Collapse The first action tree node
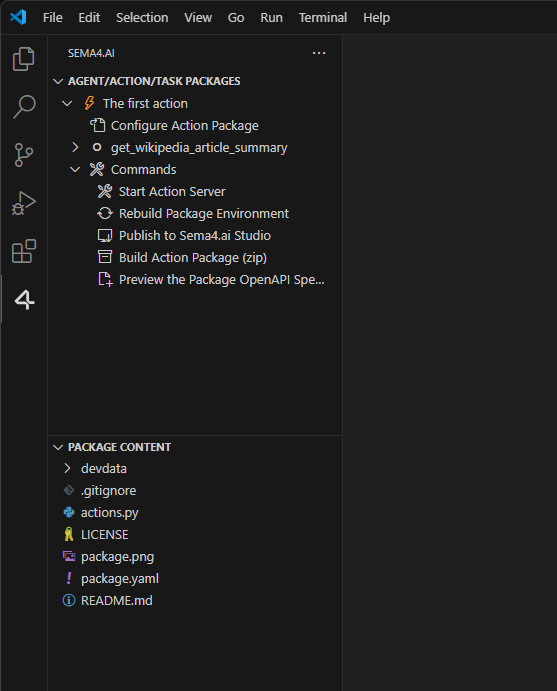Screen dimensions: 557x691 click(67, 104)
